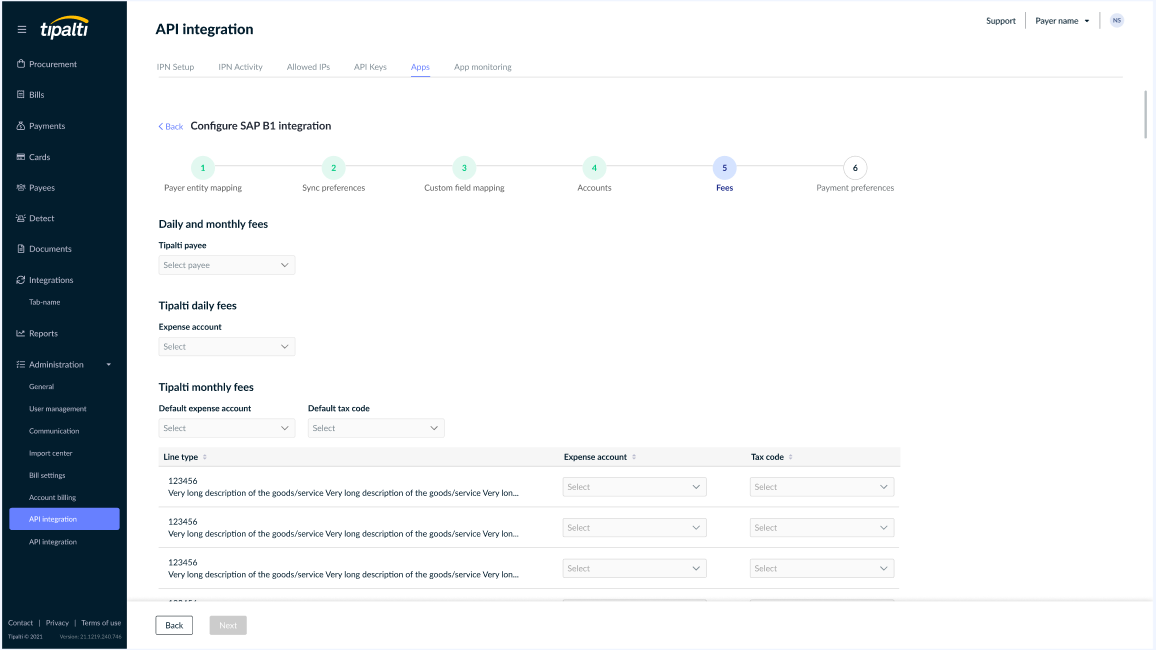Viewport: 1156px width, 650px height.
Task: Click the Back button at the bottom
Action: (174, 625)
